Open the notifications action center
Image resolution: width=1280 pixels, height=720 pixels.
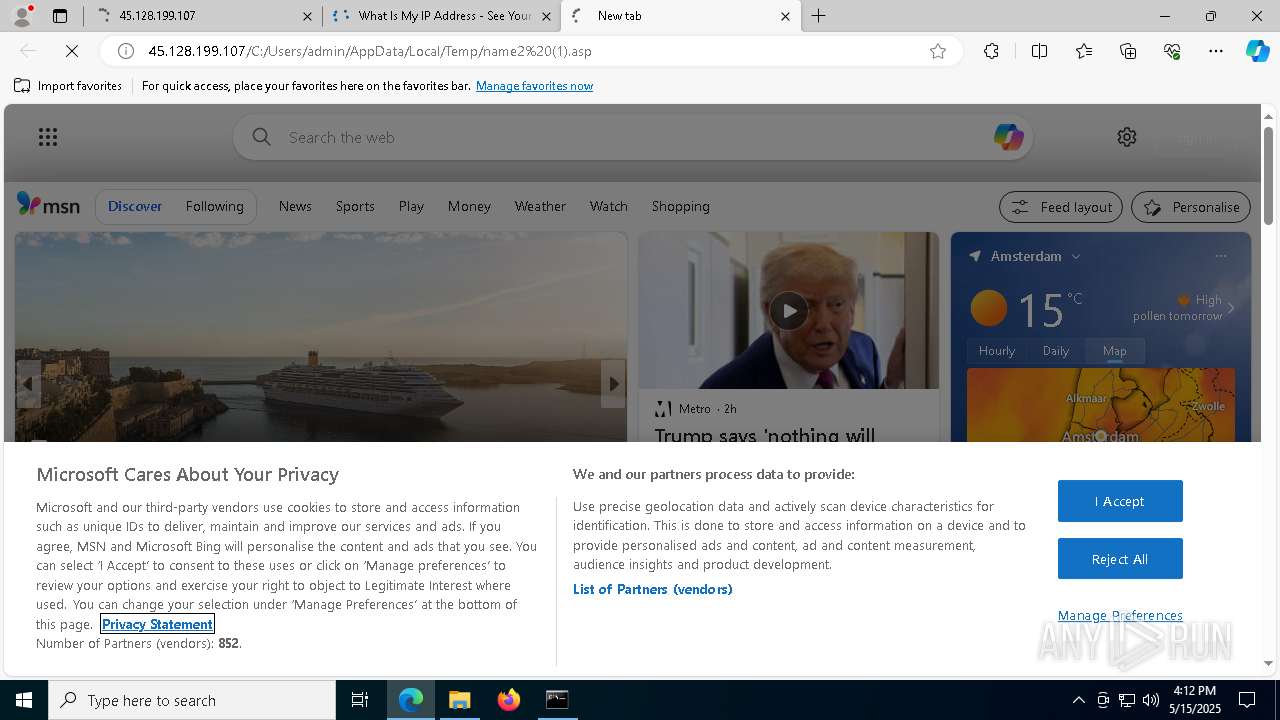1247,700
